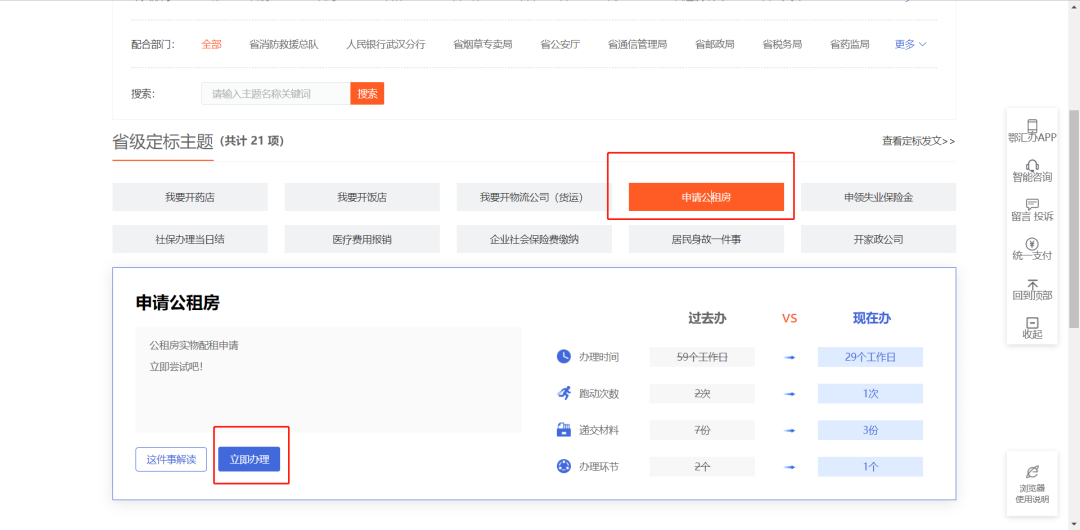Open 智能咨询 headset icon
This screenshot has width=1080, height=530.
(1032, 166)
